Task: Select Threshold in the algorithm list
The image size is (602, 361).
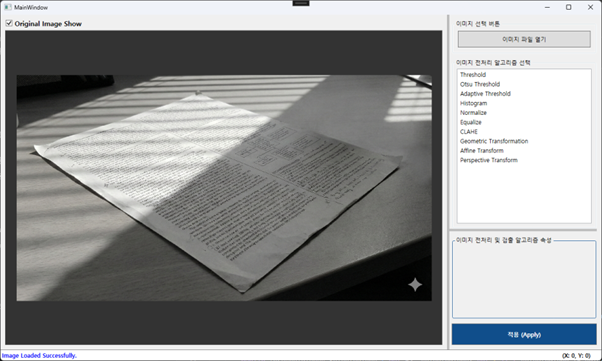Action: click(x=473, y=75)
